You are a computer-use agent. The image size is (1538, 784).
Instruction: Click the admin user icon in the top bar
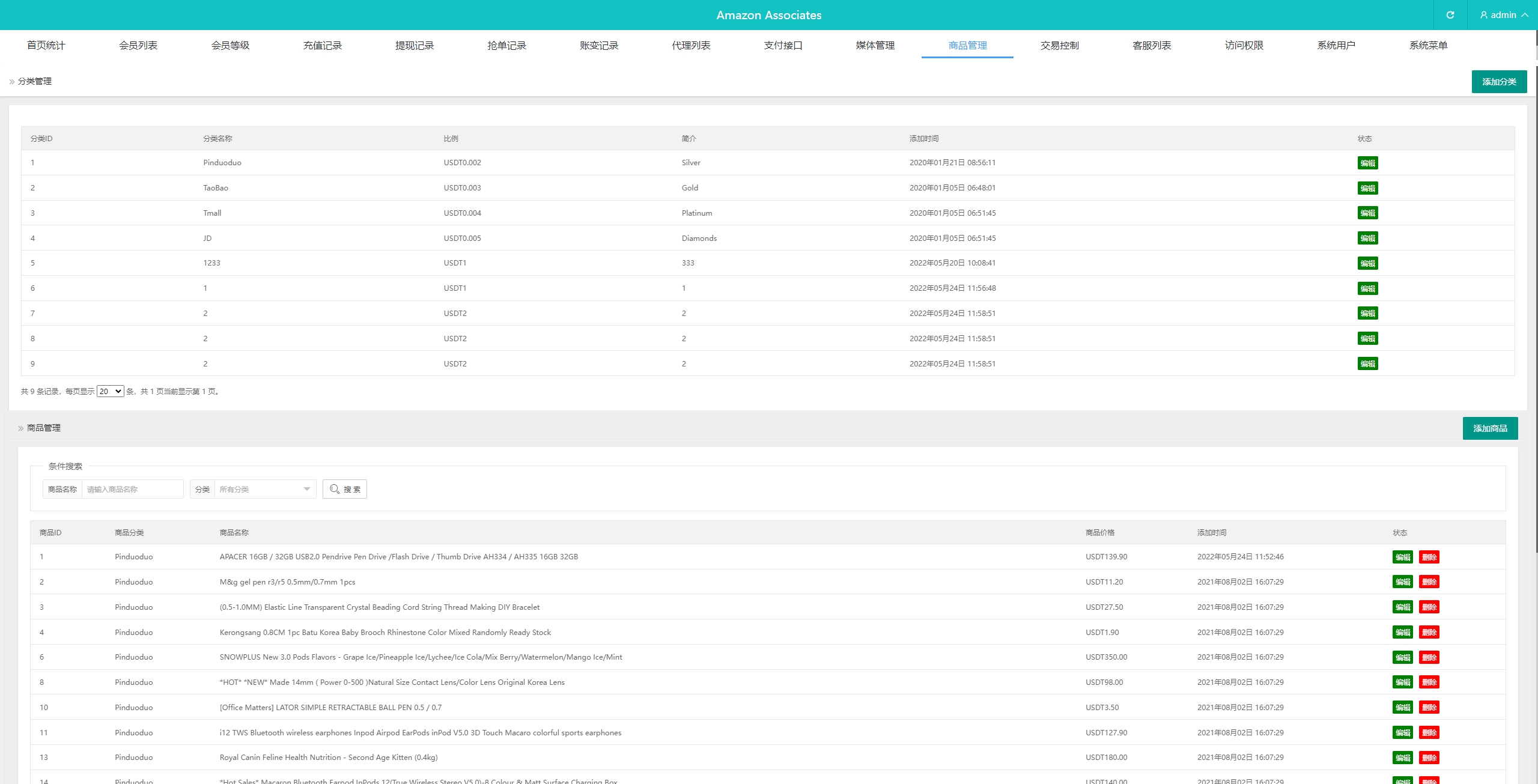point(1483,15)
